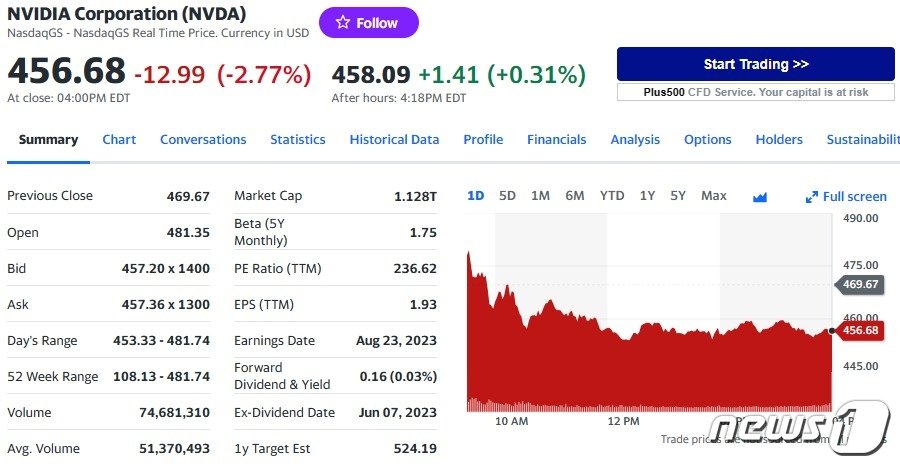Open the Holders tab

[779, 140]
